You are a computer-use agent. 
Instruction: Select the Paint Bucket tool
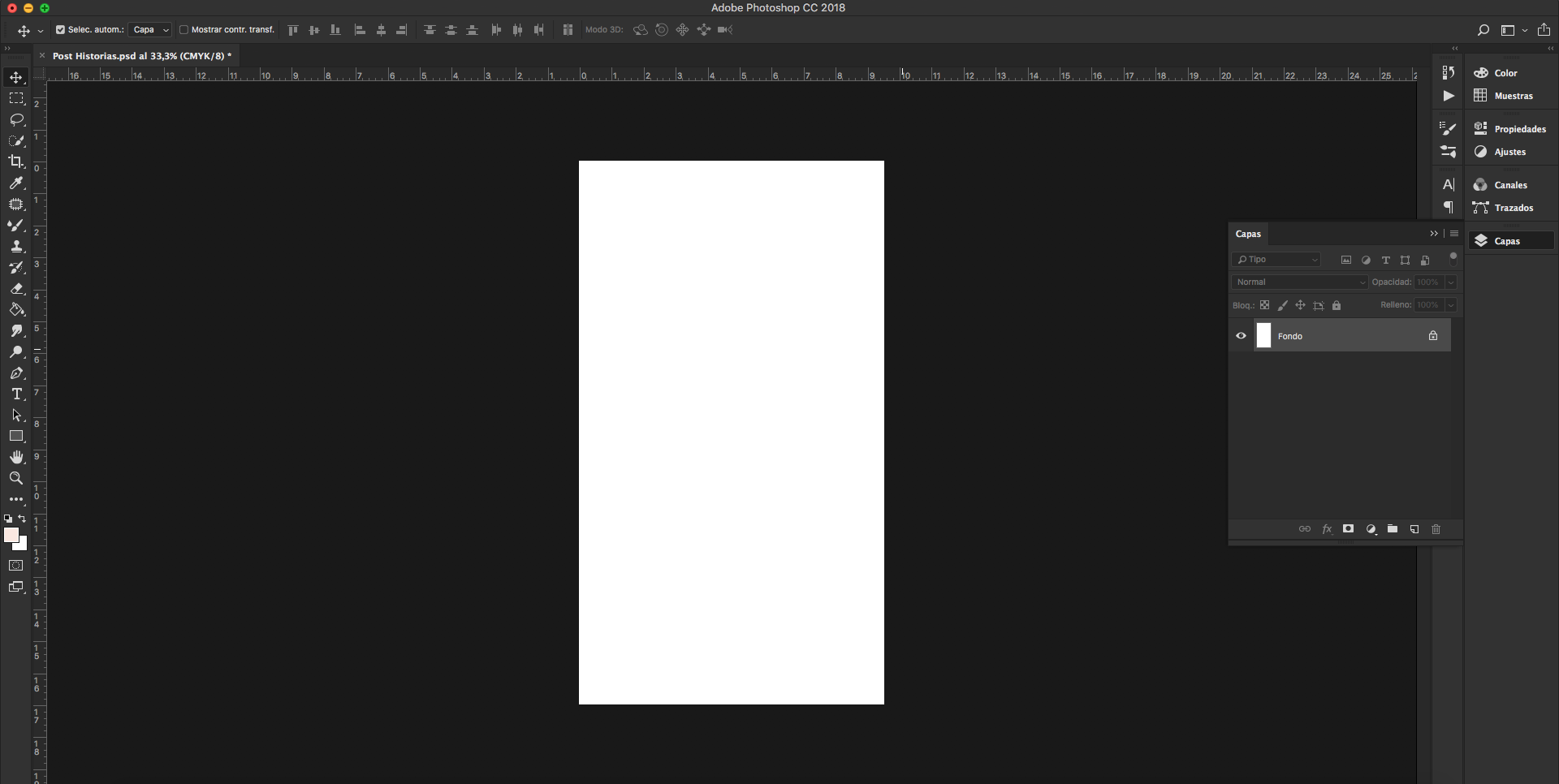coord(16,310)
